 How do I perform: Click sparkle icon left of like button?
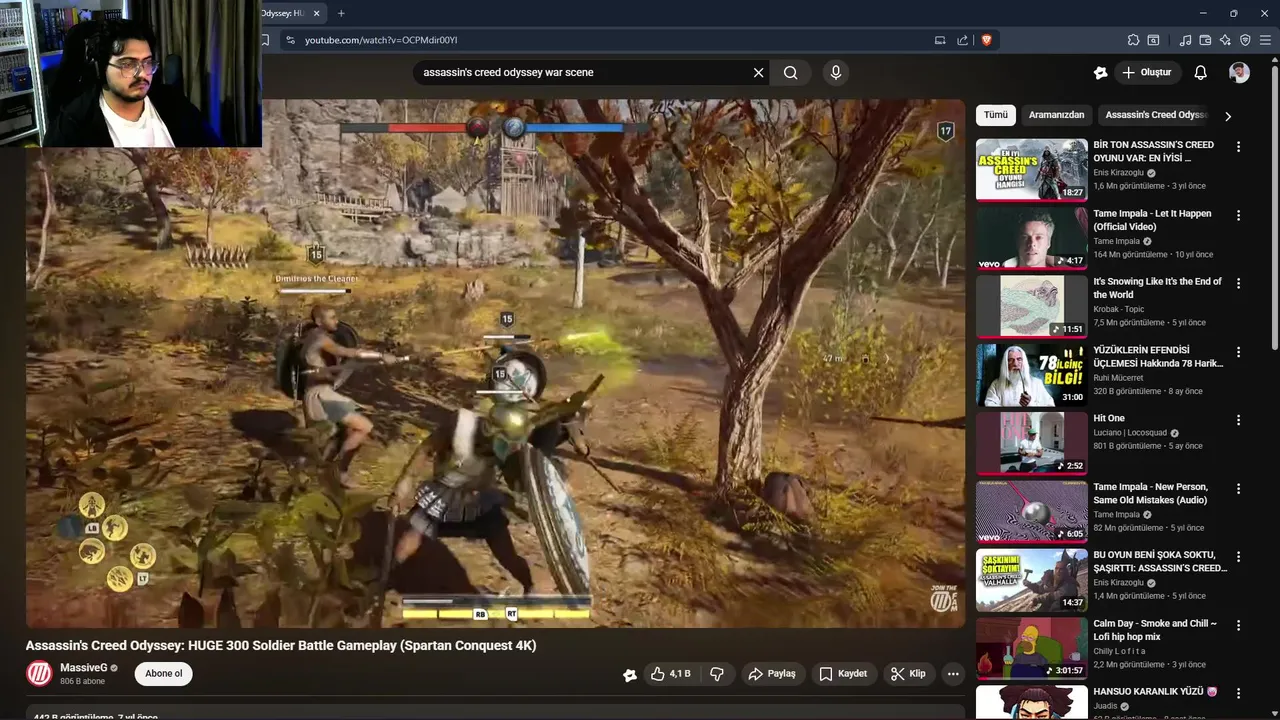tap(629, 675)
